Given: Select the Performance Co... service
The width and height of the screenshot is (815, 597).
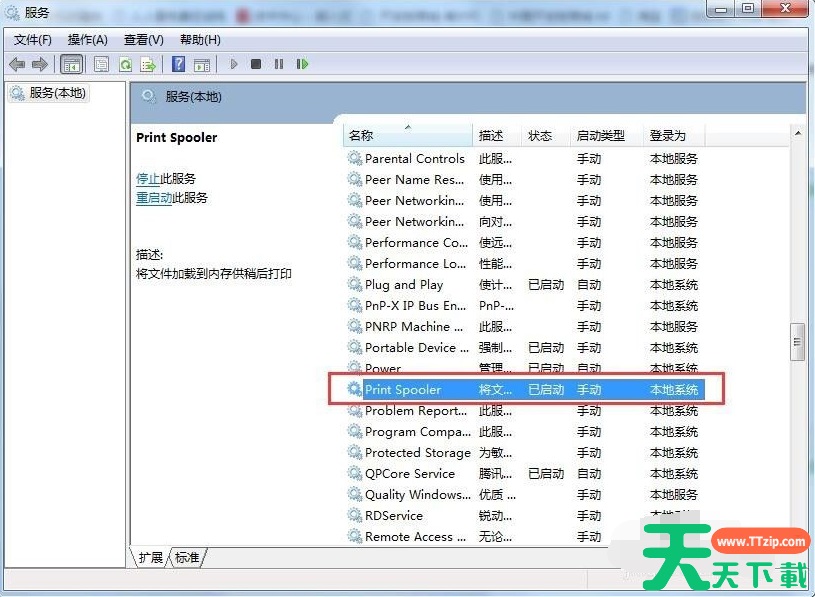Looking at the screenshot, I should pos(416,243).
